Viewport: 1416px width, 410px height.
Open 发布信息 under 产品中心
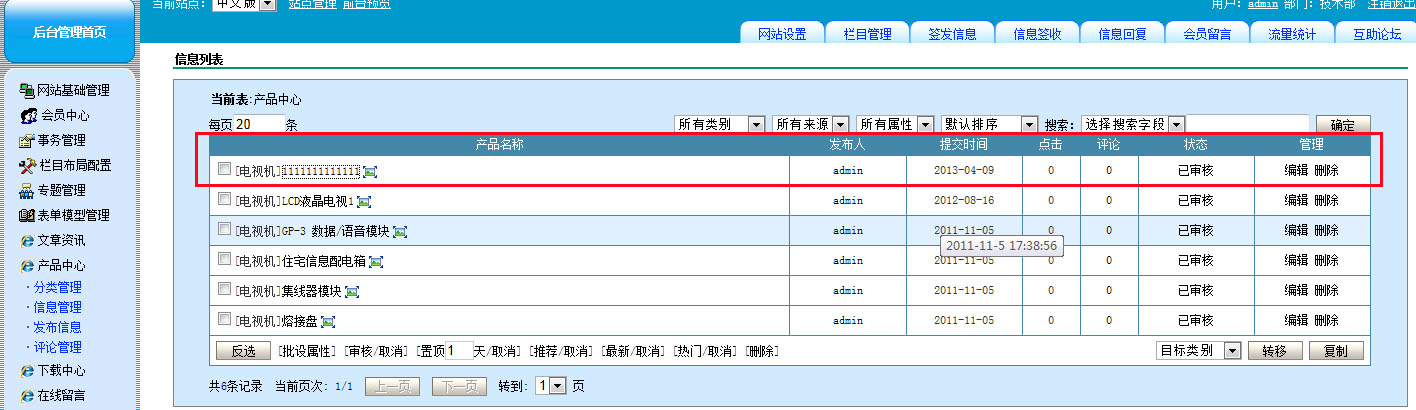point(57,327)
